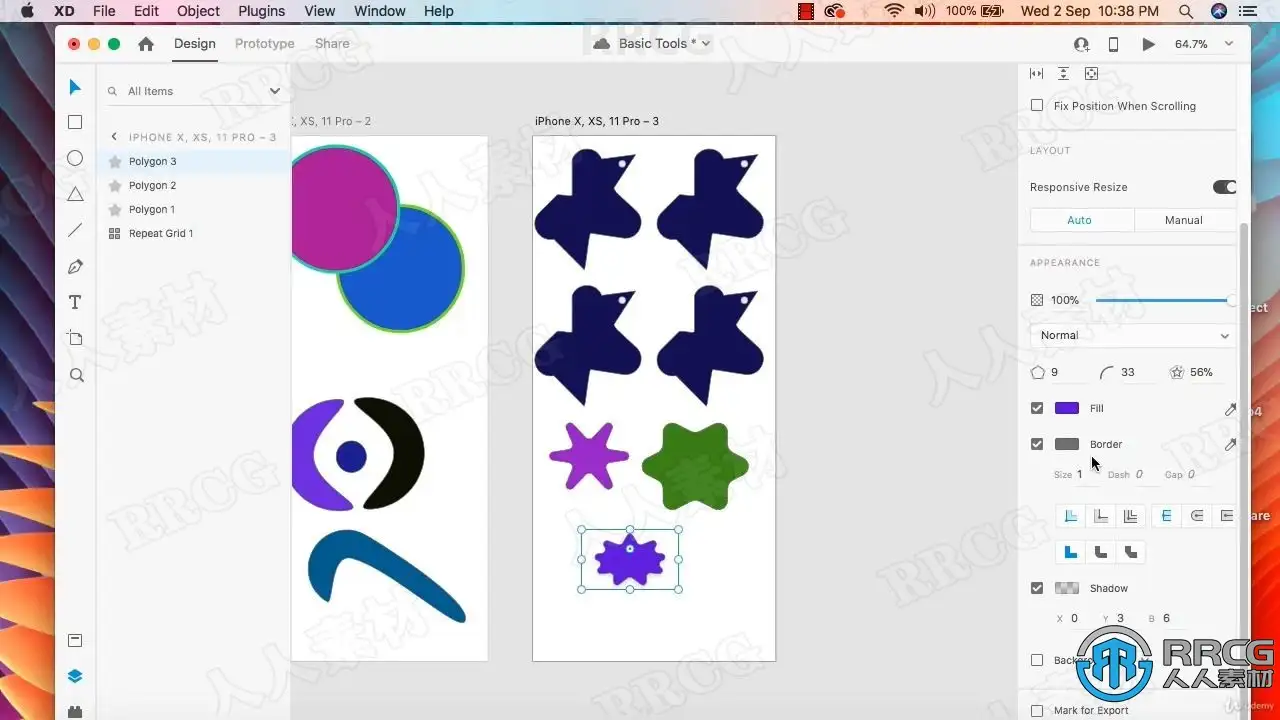Switch to the Share tab

[332, 44]
